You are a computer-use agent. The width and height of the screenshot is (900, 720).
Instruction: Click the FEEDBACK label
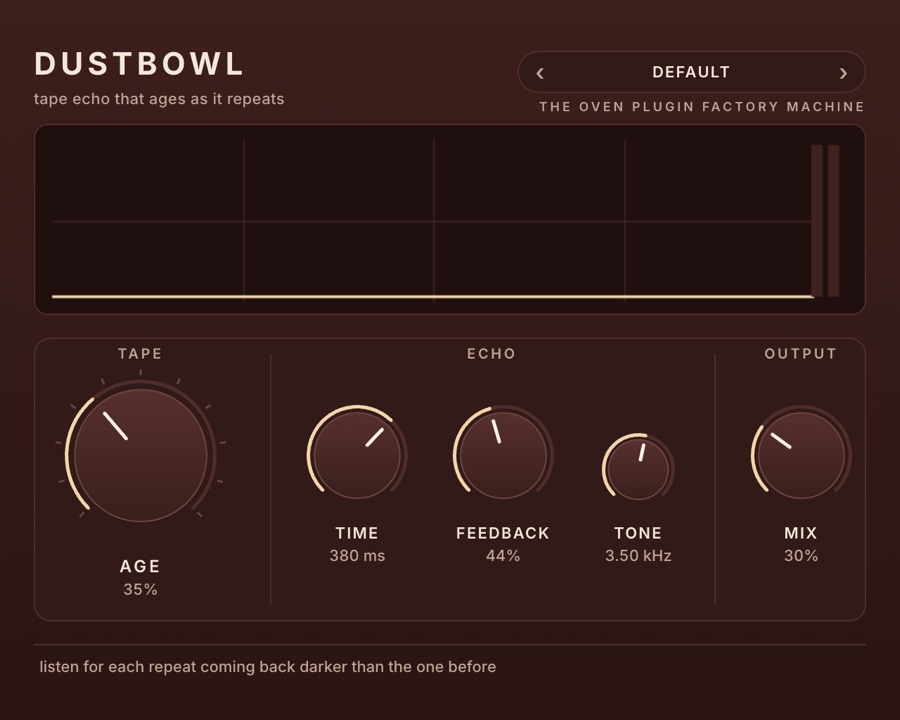(x=503, y=533)
